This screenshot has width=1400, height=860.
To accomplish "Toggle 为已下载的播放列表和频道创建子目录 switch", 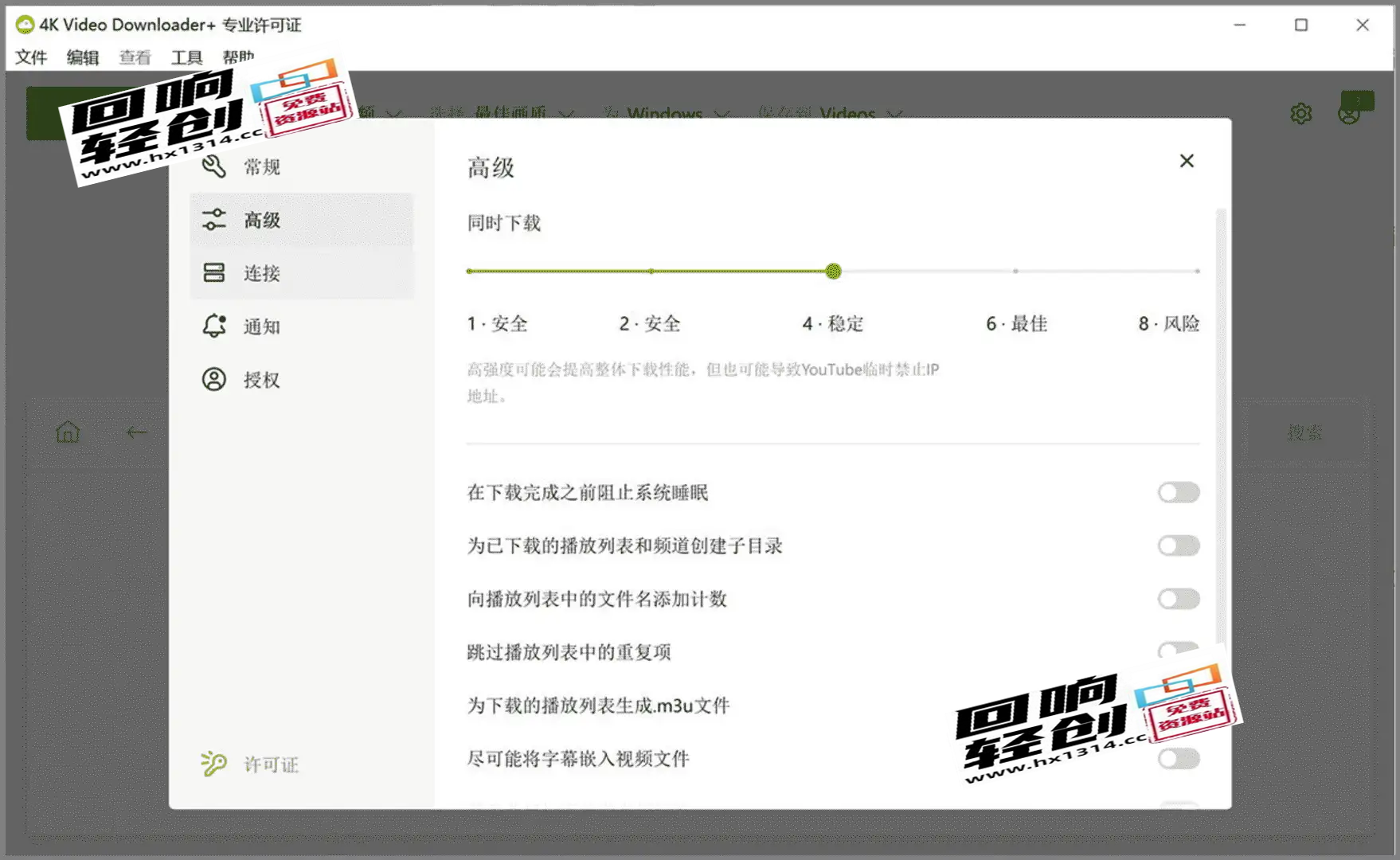I will click(x=1179, y=546).
